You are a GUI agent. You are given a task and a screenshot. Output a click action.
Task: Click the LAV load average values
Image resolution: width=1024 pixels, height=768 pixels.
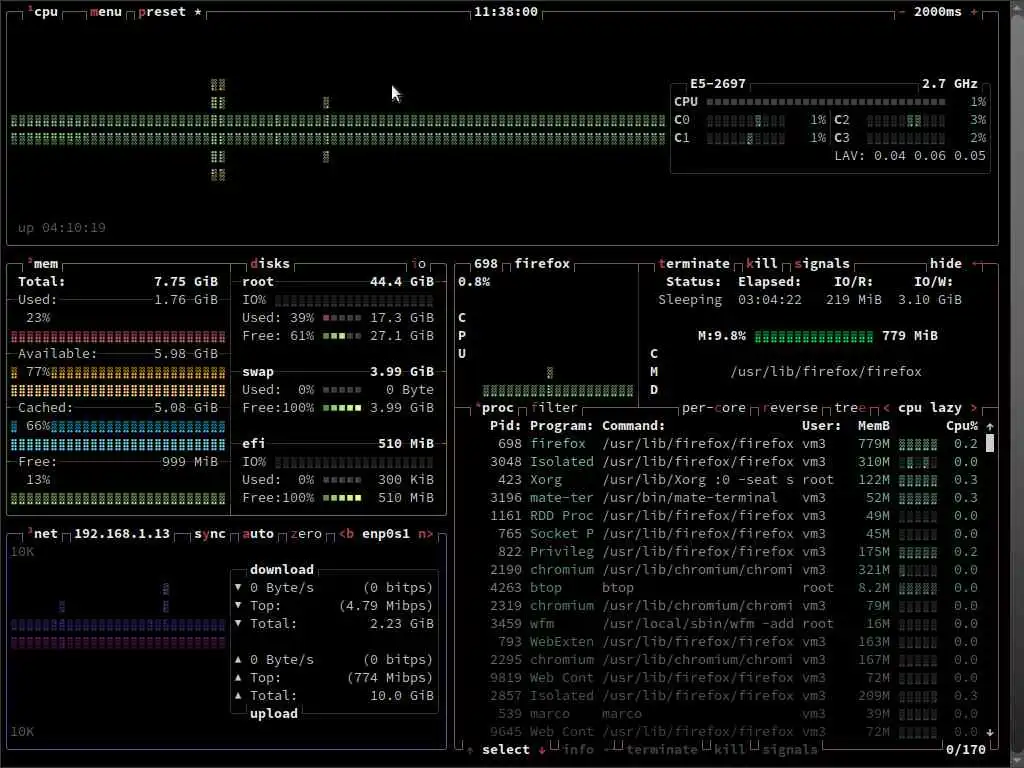pyautogui.click(x=910, y=156)
